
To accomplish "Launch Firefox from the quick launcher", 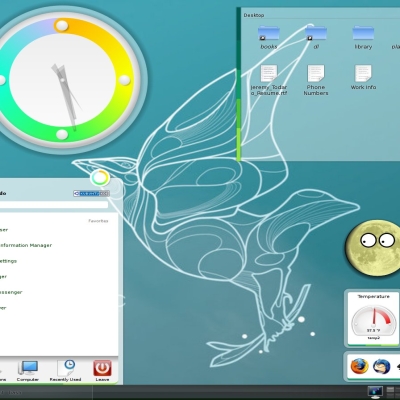I will (x=360, y=367).
